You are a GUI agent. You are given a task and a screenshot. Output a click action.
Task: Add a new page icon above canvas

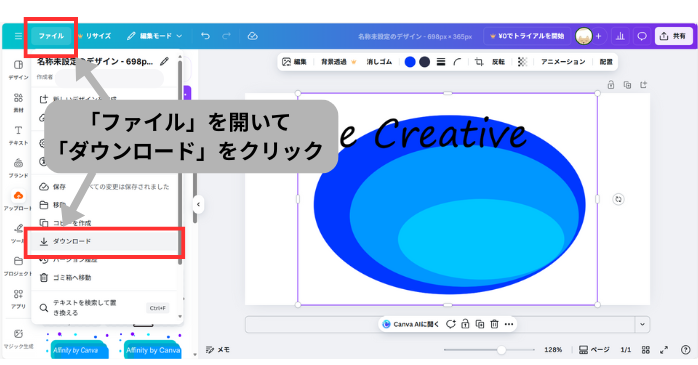643,85
